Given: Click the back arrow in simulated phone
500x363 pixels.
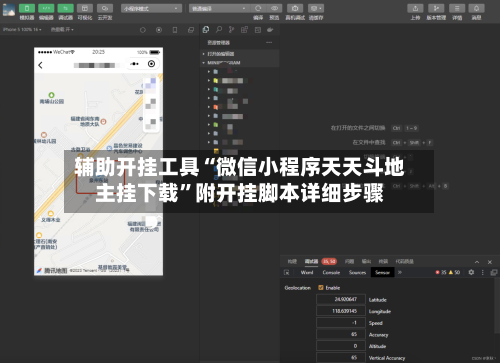Looking at the screenshot, I should click(x=41, y=65).
